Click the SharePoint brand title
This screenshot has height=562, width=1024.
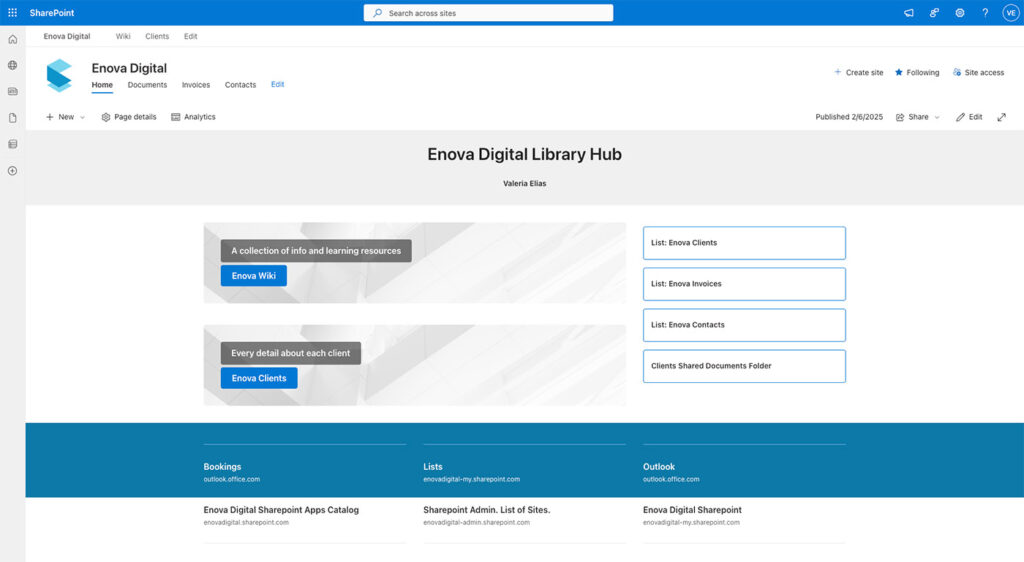tap(52, 12)
